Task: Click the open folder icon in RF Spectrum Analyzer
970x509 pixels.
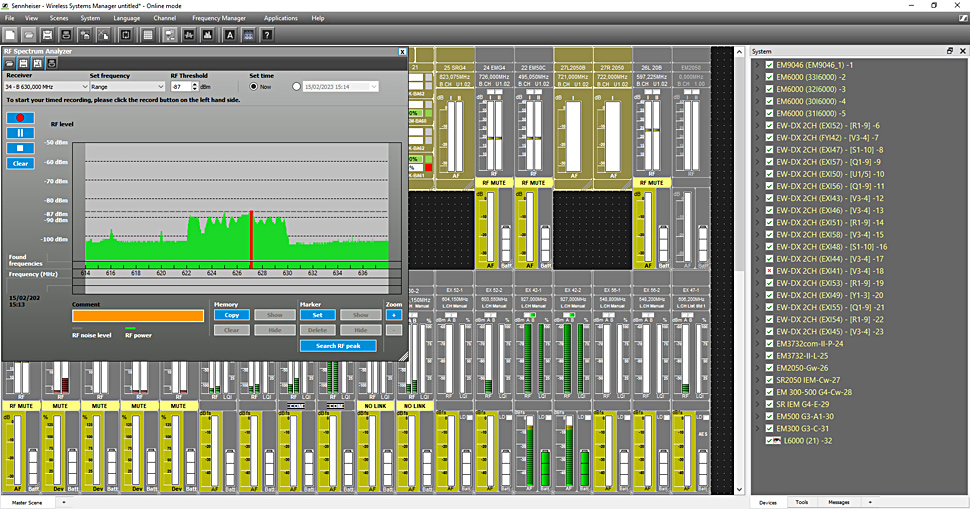Action: (11, 63)
